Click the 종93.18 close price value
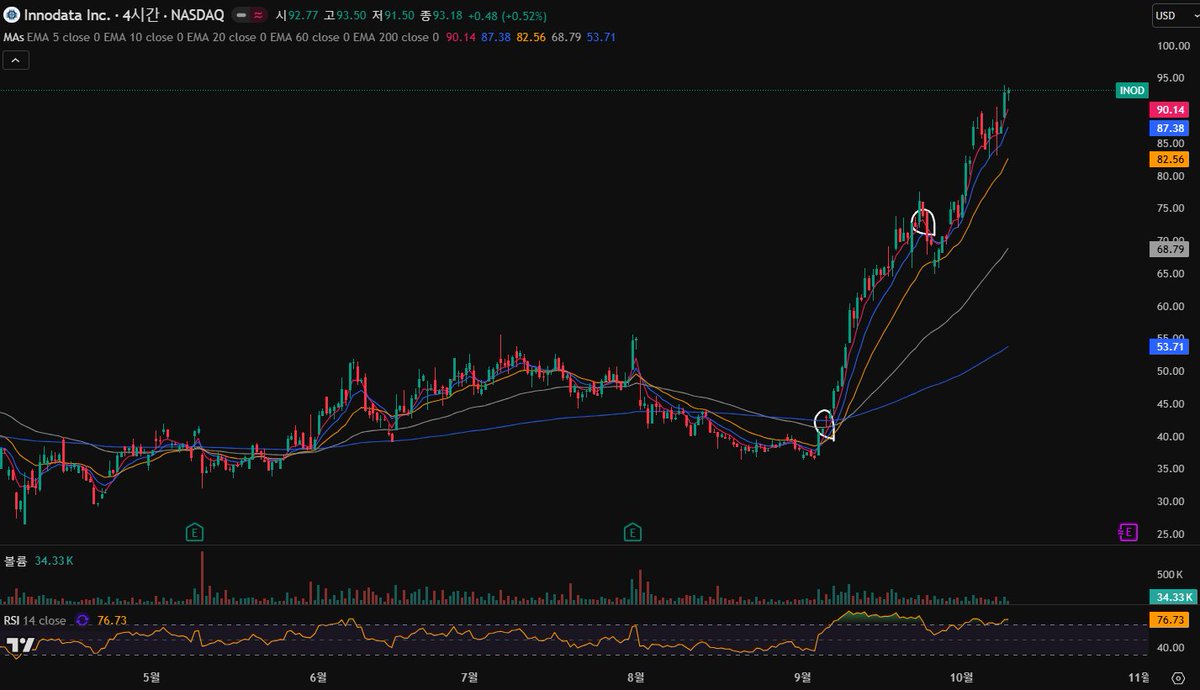 439,16
